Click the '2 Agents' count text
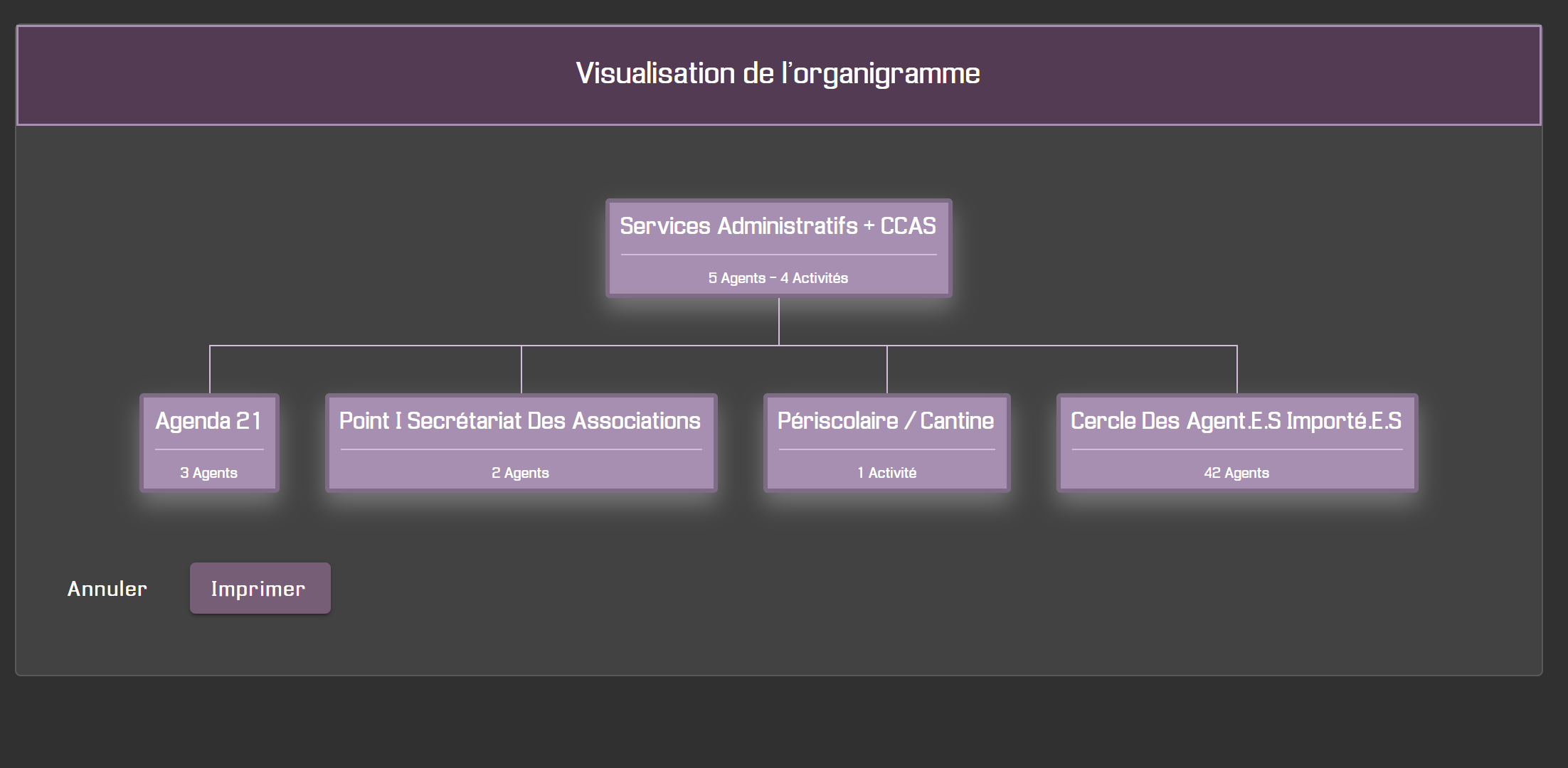This screenshot has width=1568, height=768. point(521,473)
